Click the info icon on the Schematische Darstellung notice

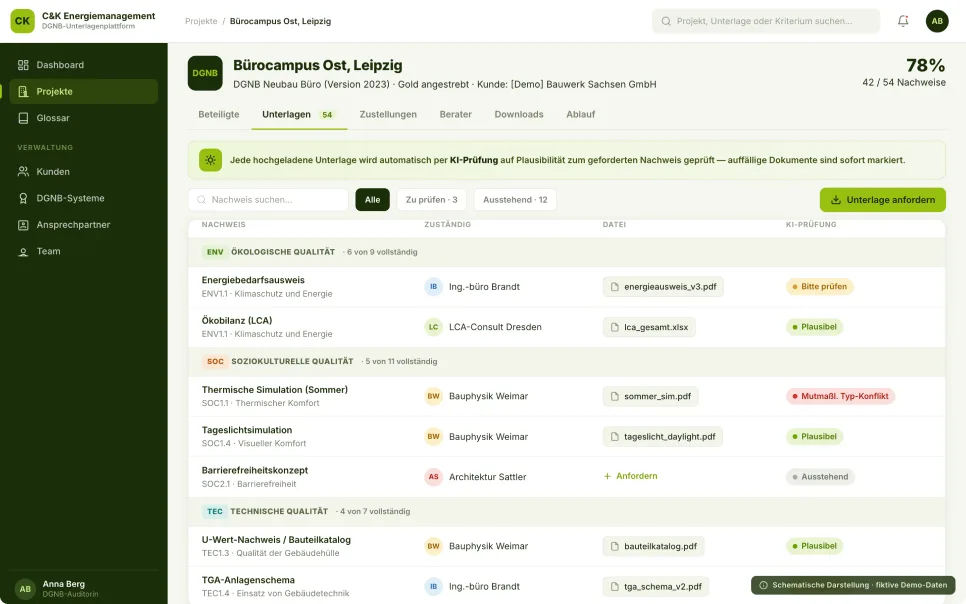(x=763, y=585)
